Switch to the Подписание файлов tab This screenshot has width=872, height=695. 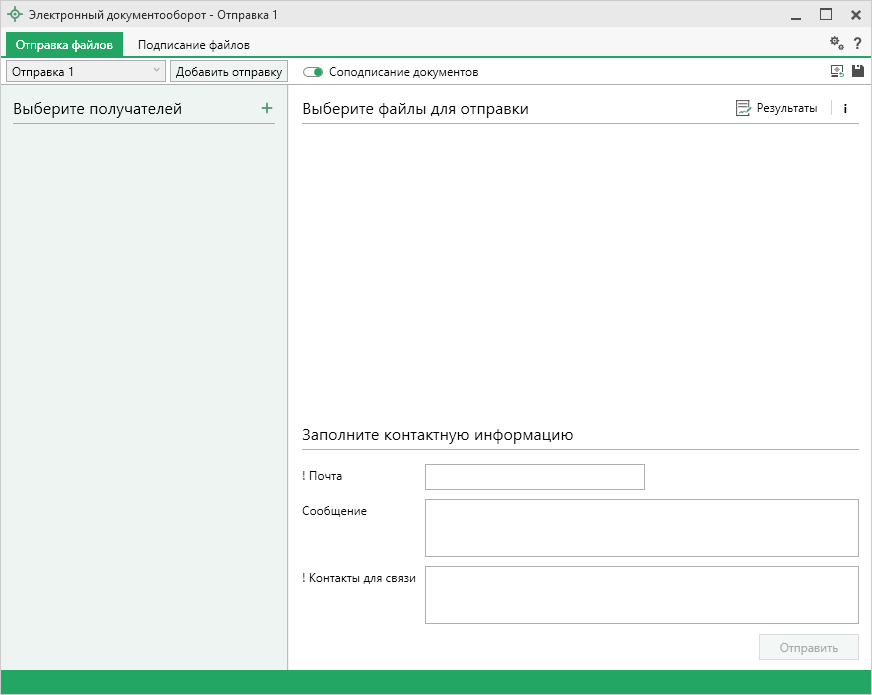194,45
